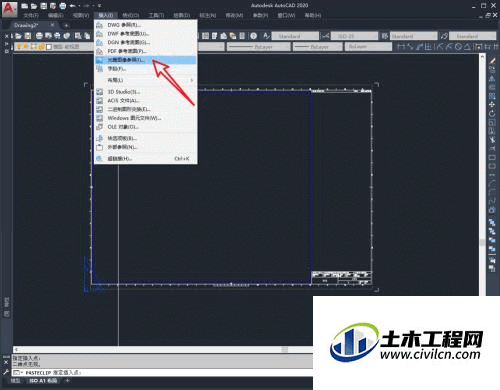This screenshot has width=500, height=390.
Task: Open the quick access toolbar customize arrow
Action: tap(99, 6)
